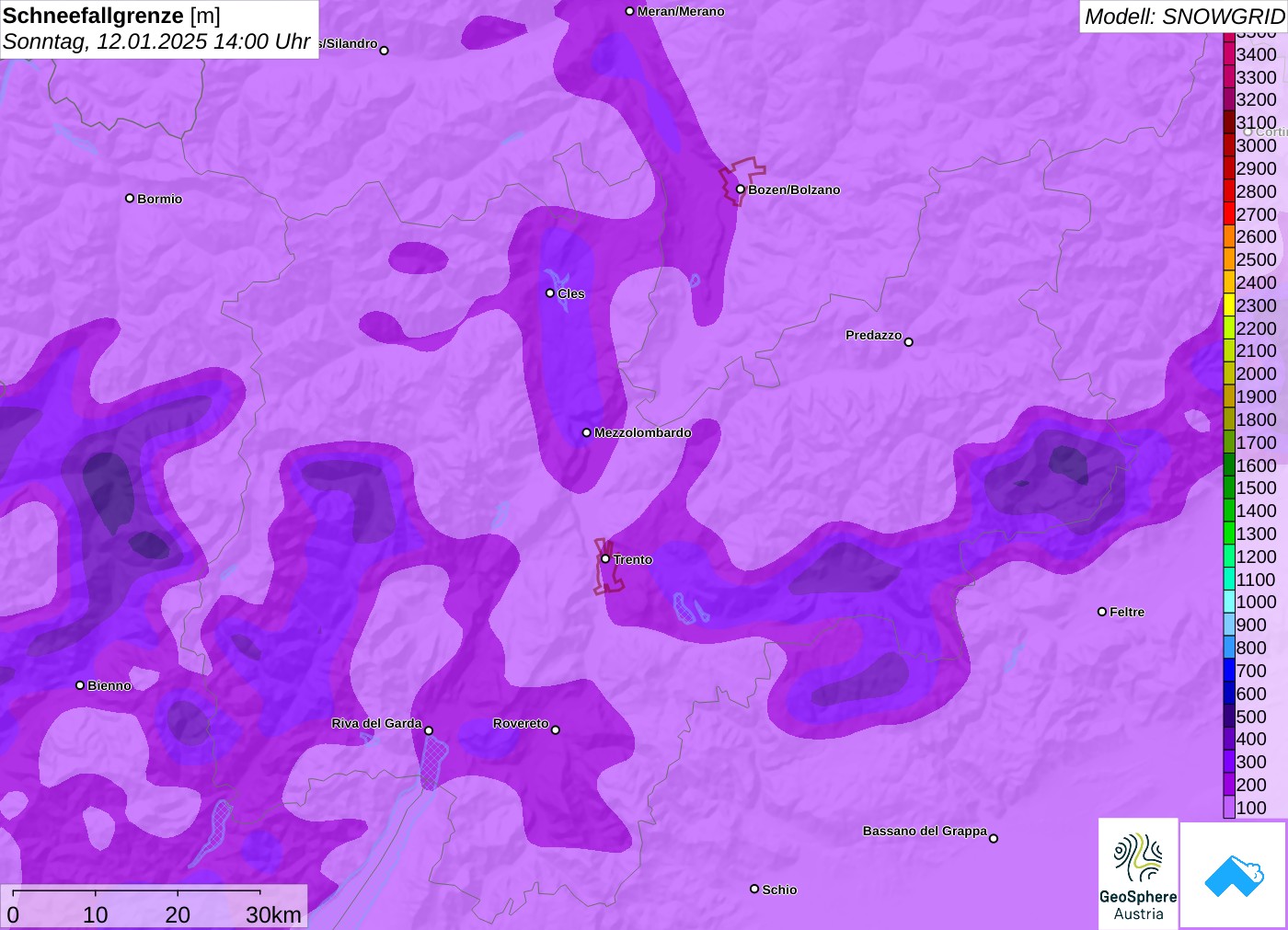Click the GeoSphere Austria logo
1288x930 pixels.
1138,873
